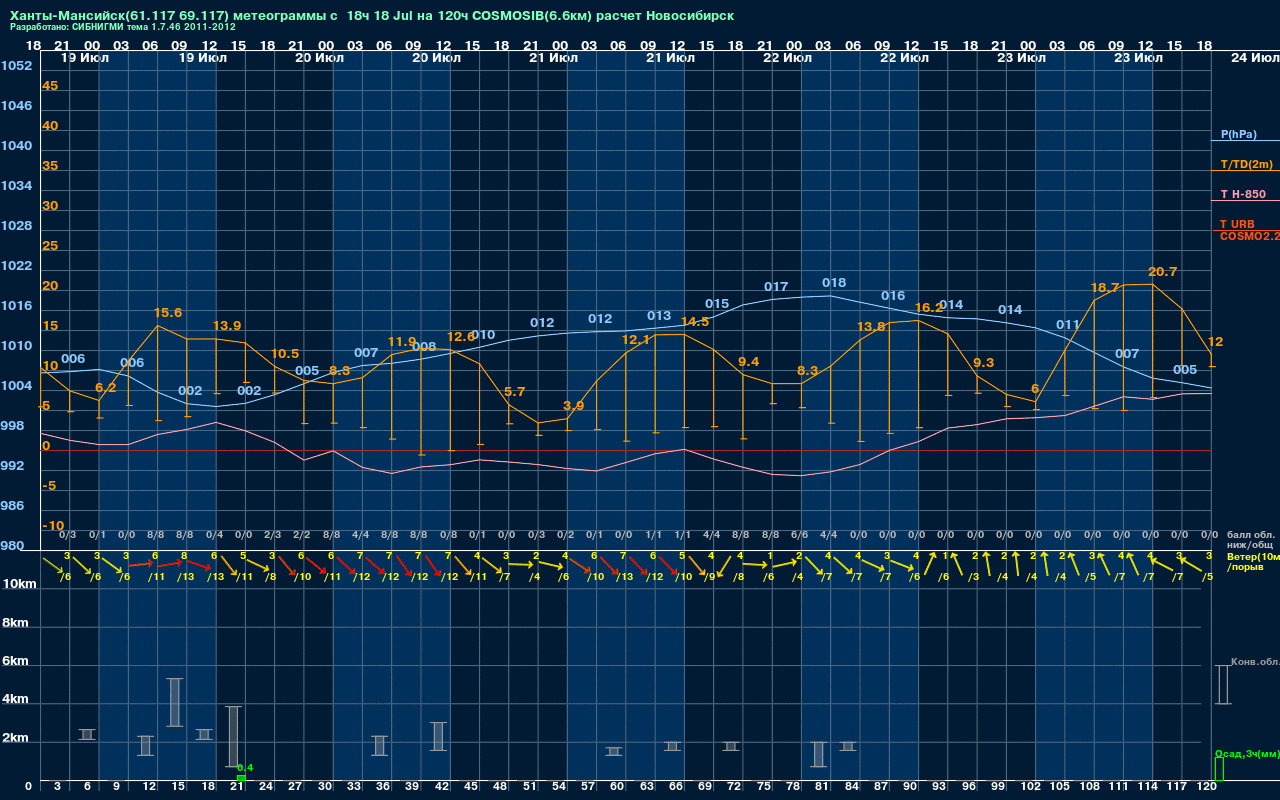Click the 6km height axis label
1280x800 pixels.
click(15, 662)
